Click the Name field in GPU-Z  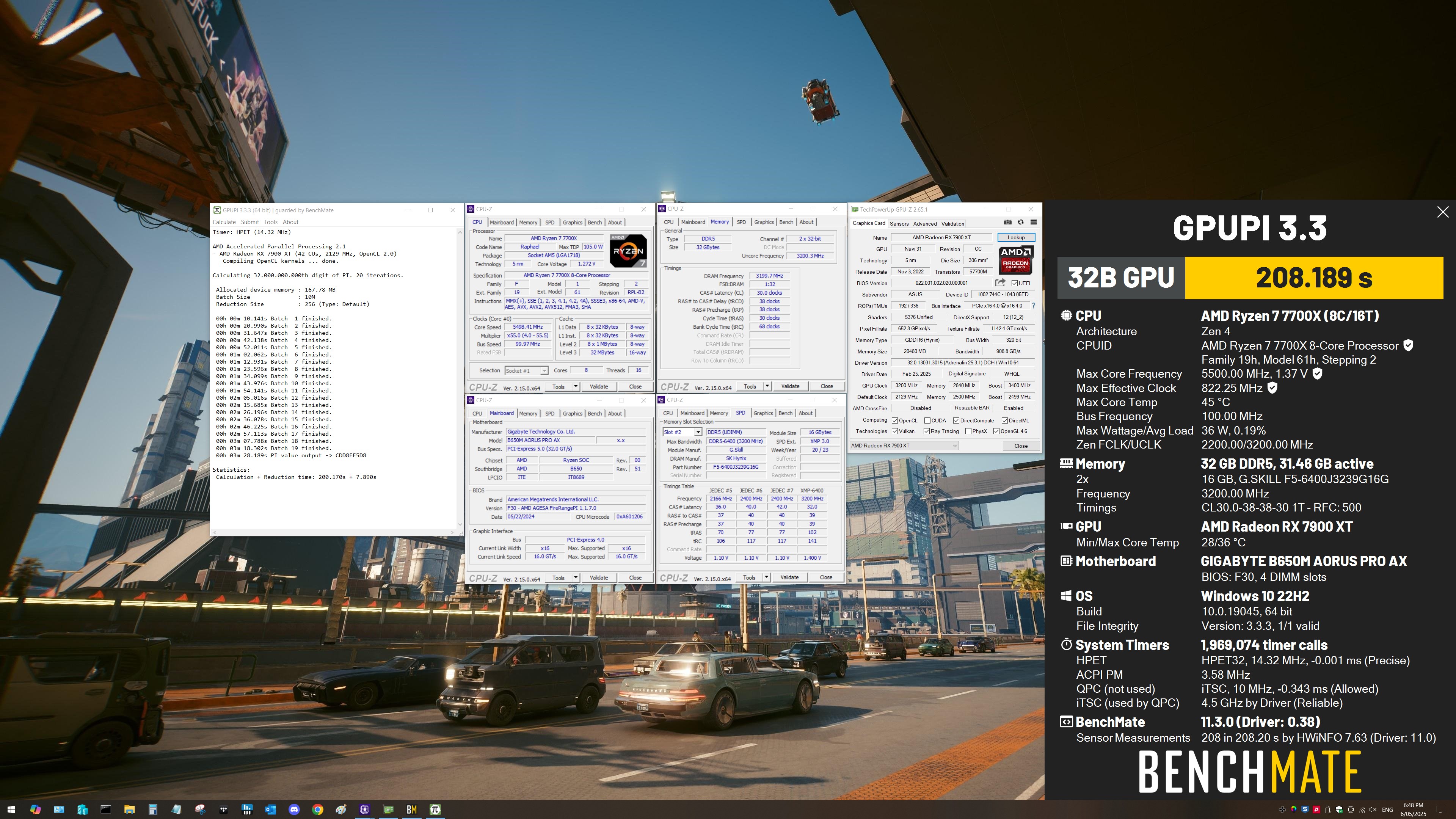[x=941, y=237]
